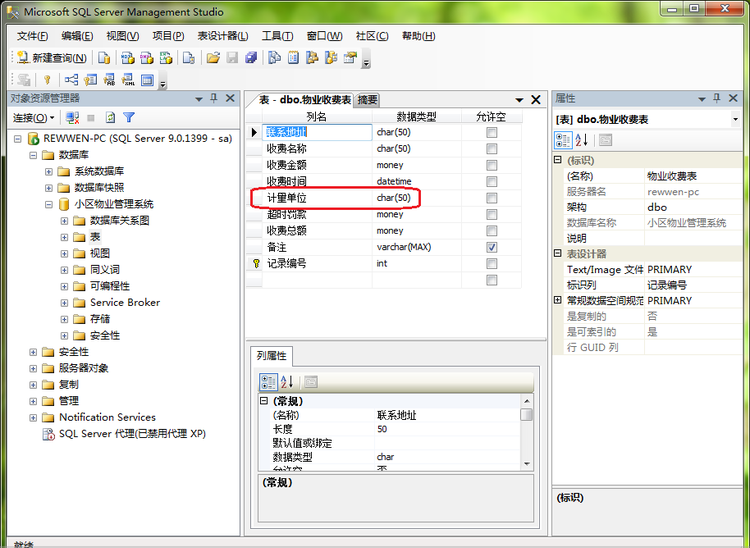Click Categorized view icon in 属性 panel
The width and height of the screenshot is (750, 548).
(x=563, y=141)
